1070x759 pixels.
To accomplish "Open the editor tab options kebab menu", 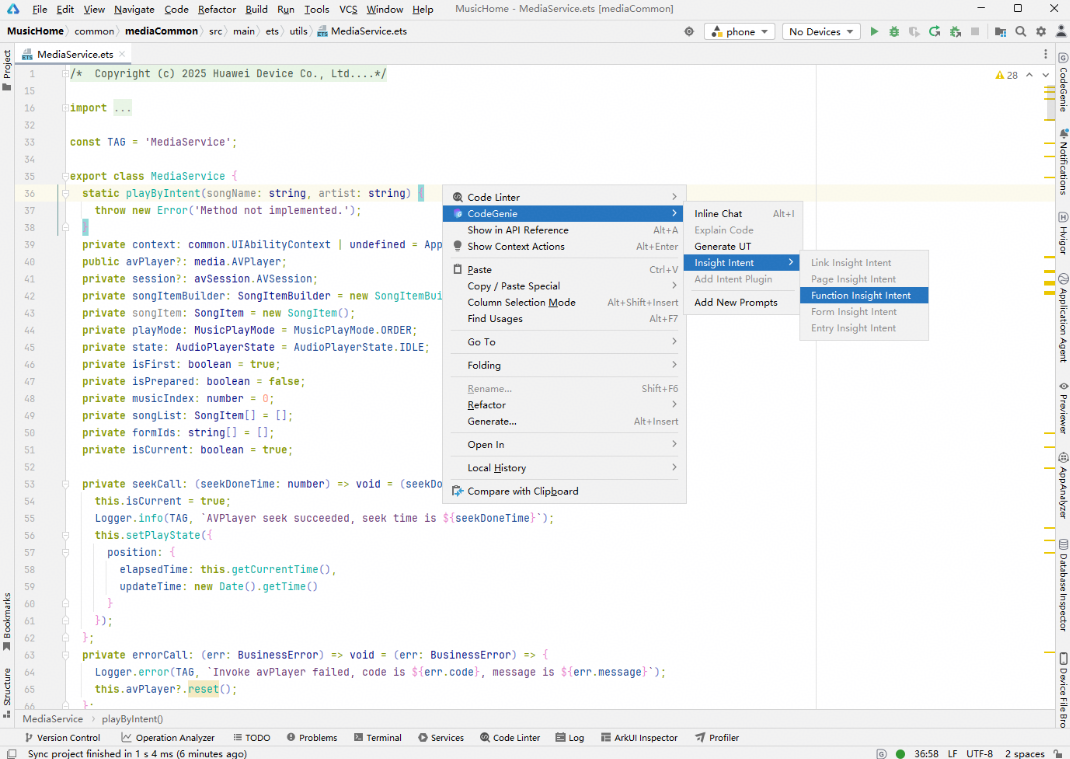I will tap(1048, 54).
